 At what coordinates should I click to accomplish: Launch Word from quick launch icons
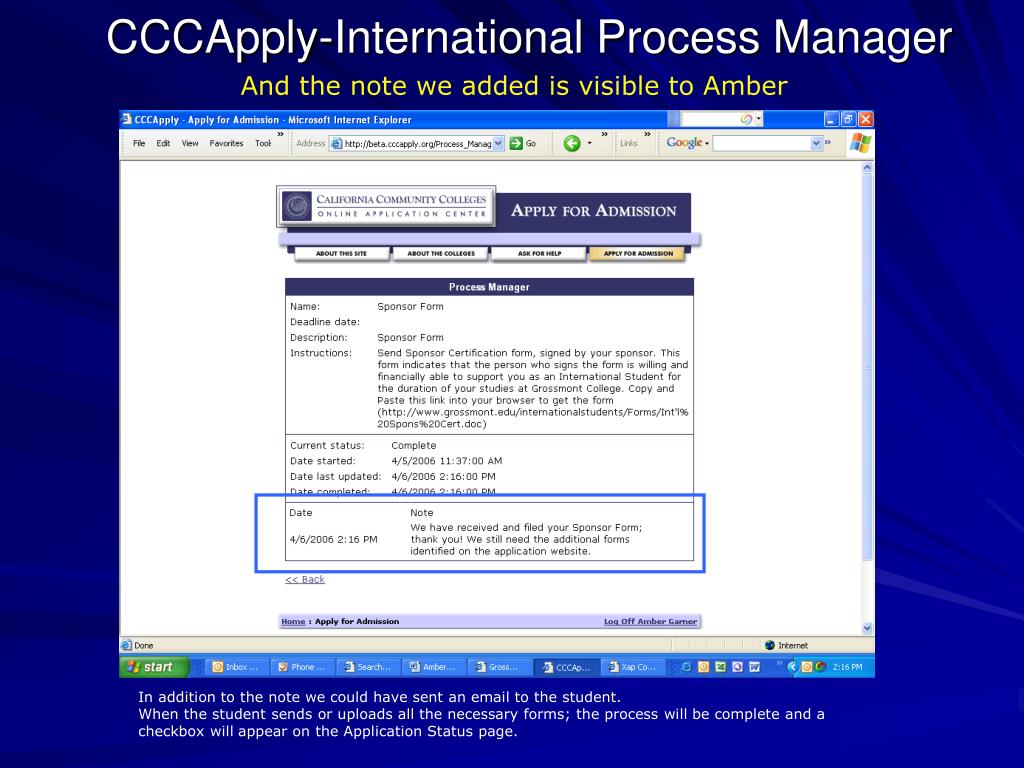[x=754, y=667]
